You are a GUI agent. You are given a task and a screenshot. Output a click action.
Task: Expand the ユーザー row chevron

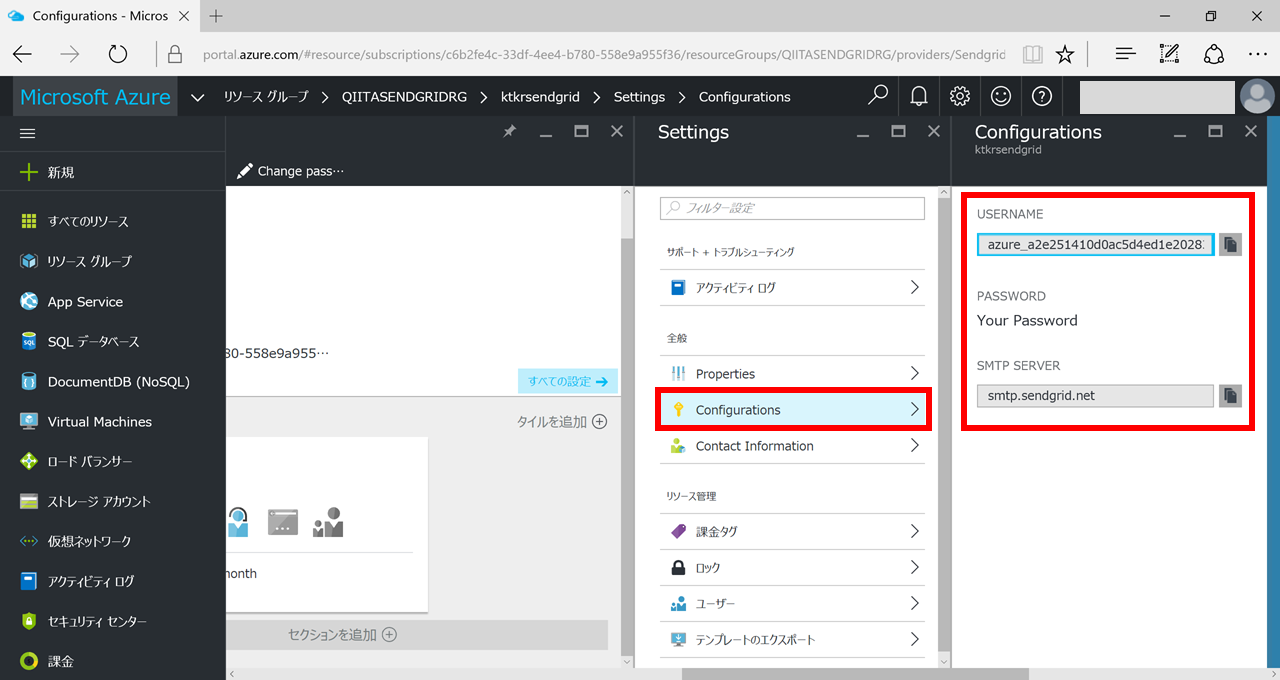tap(914, 603)
